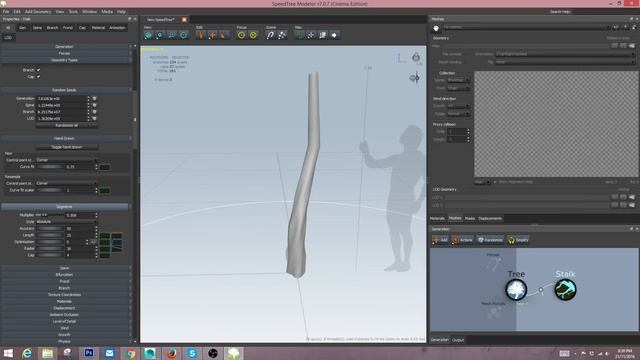Screen dimensions: 640x360
Task: Open the File menu
Action: [x=6, y=12]
